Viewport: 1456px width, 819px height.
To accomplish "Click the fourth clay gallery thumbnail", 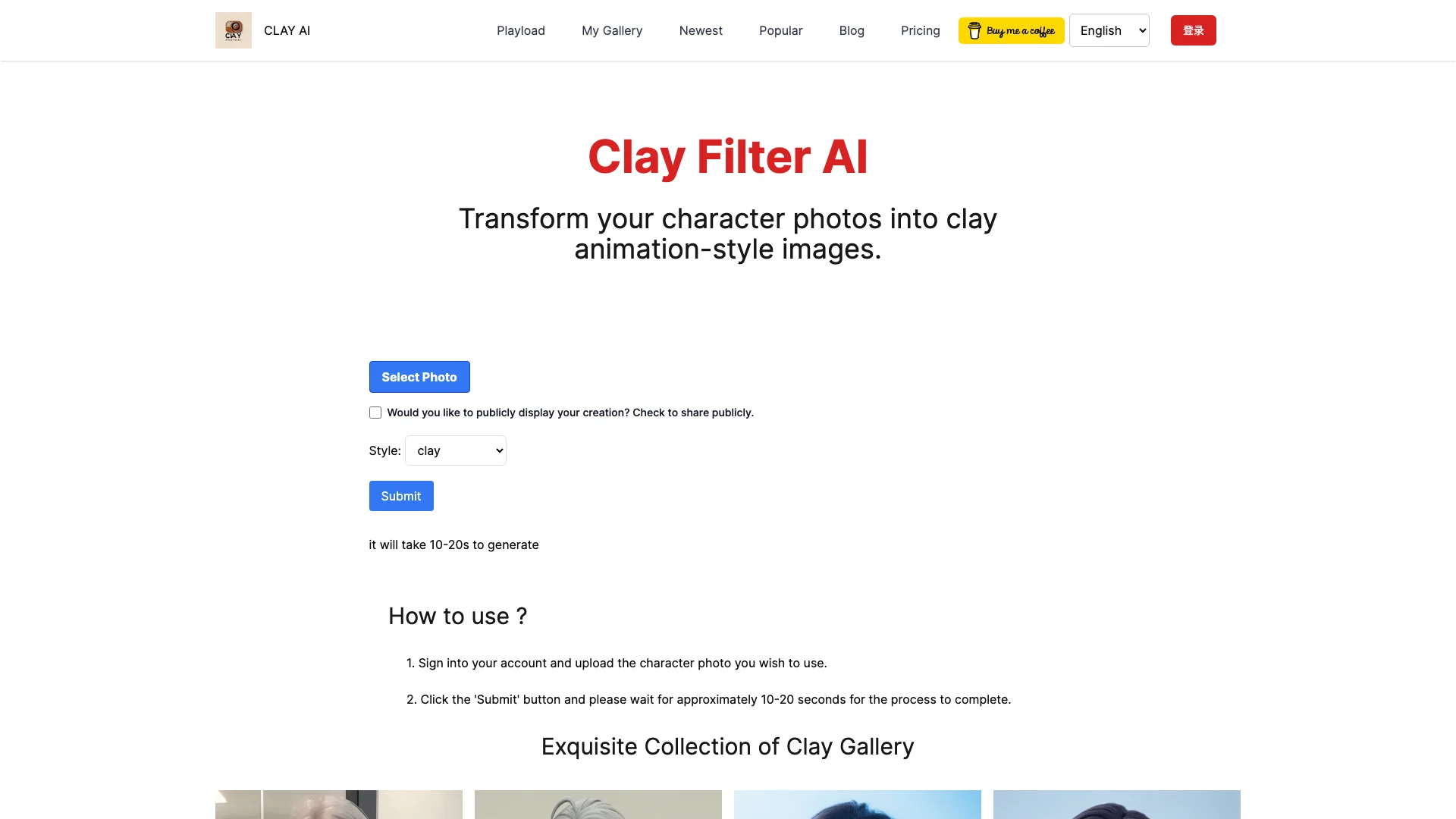I will (x=1117, y=804).
